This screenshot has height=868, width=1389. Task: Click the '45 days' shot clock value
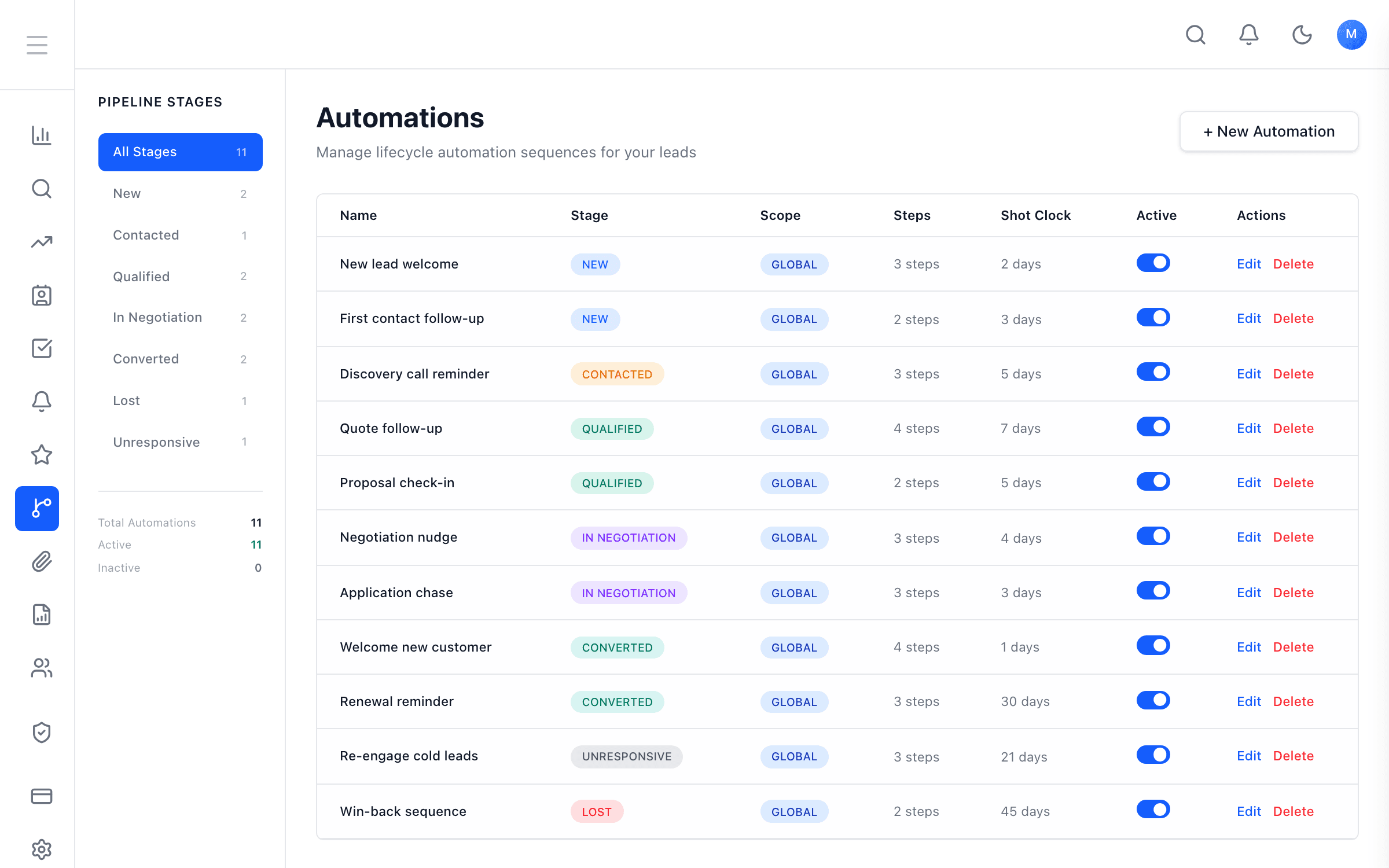[1025, 811]
